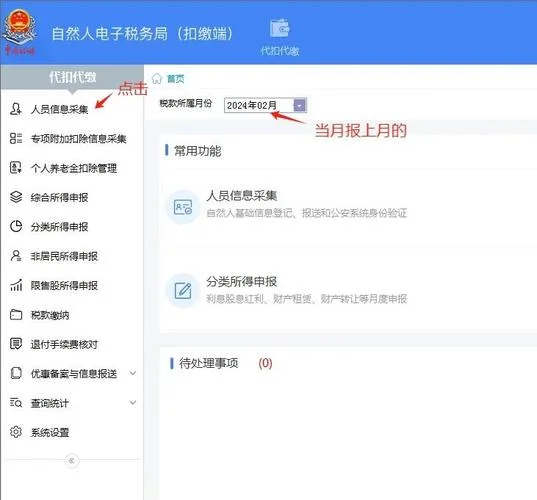Open the 税款所属月份 dropdown arrow
The width and height of the screenshot is (537, 500).
tap(300, 105)
